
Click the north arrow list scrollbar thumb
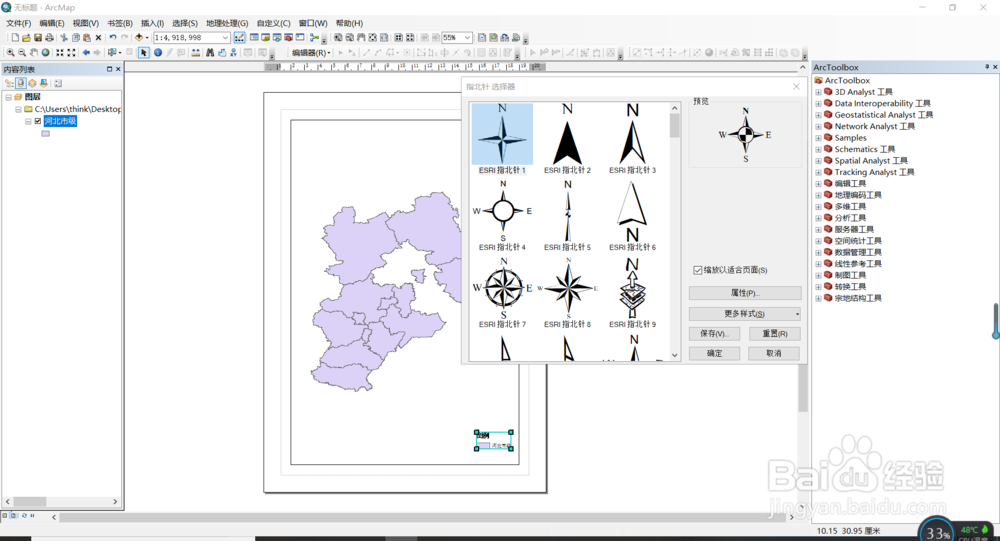[x=675, y=126]
